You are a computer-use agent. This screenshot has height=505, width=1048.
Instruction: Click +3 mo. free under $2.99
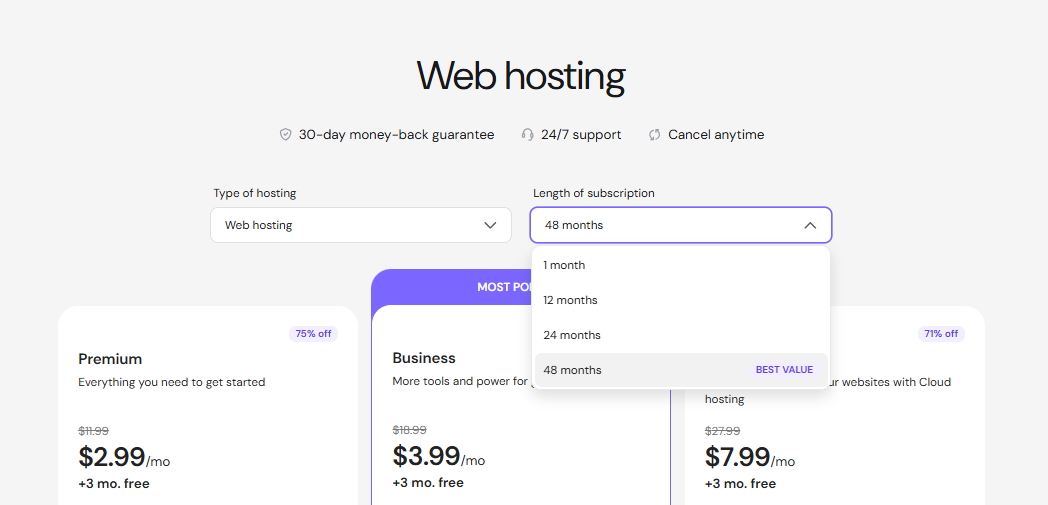click(114, 484)
